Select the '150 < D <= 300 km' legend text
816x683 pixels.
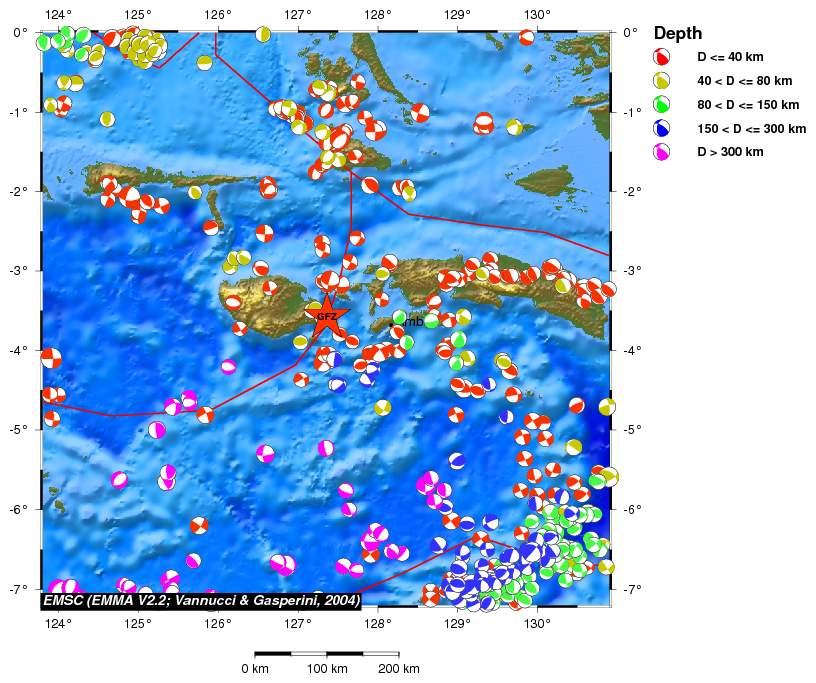coord(751,129)
